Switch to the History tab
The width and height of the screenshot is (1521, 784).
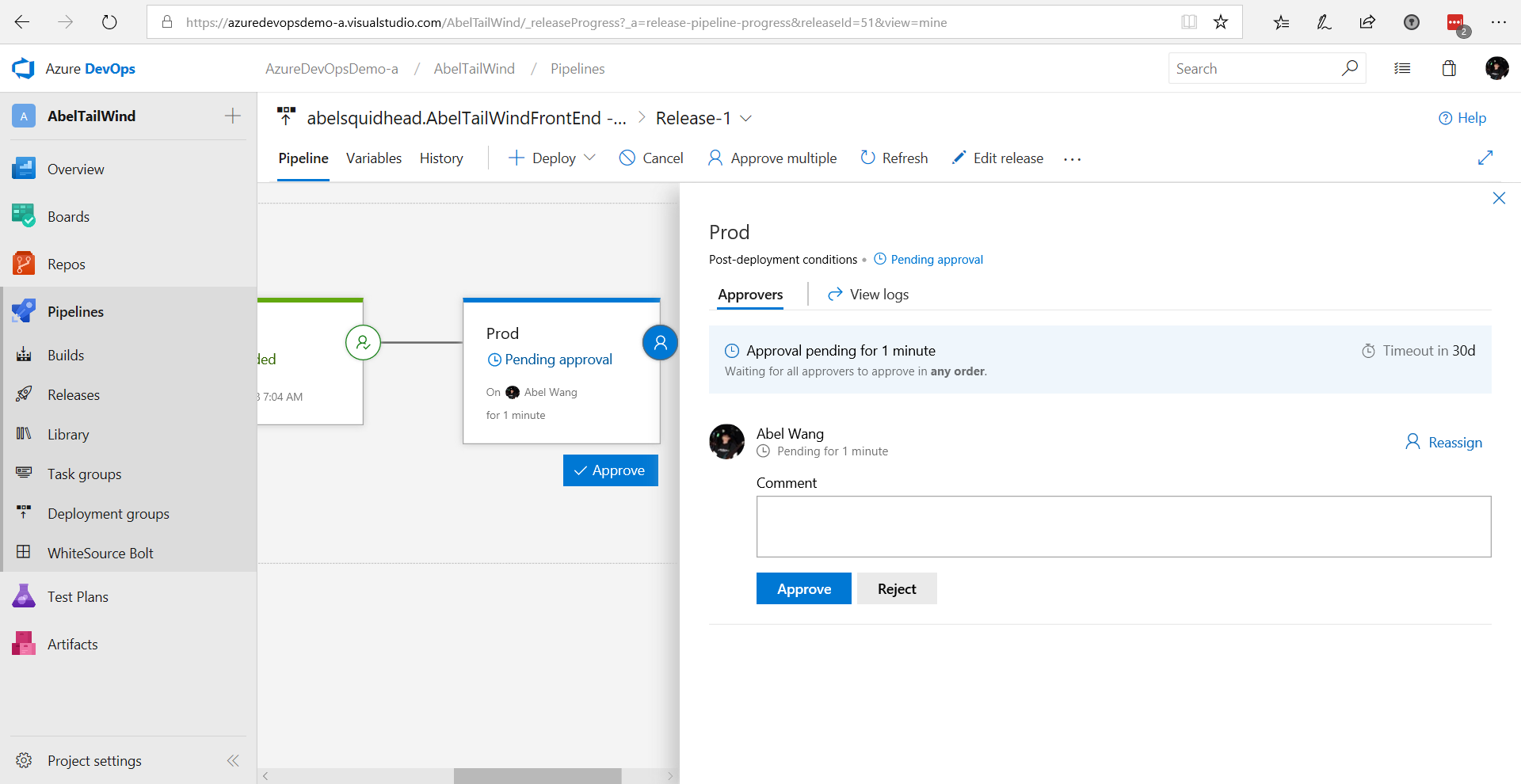point(441,158)
